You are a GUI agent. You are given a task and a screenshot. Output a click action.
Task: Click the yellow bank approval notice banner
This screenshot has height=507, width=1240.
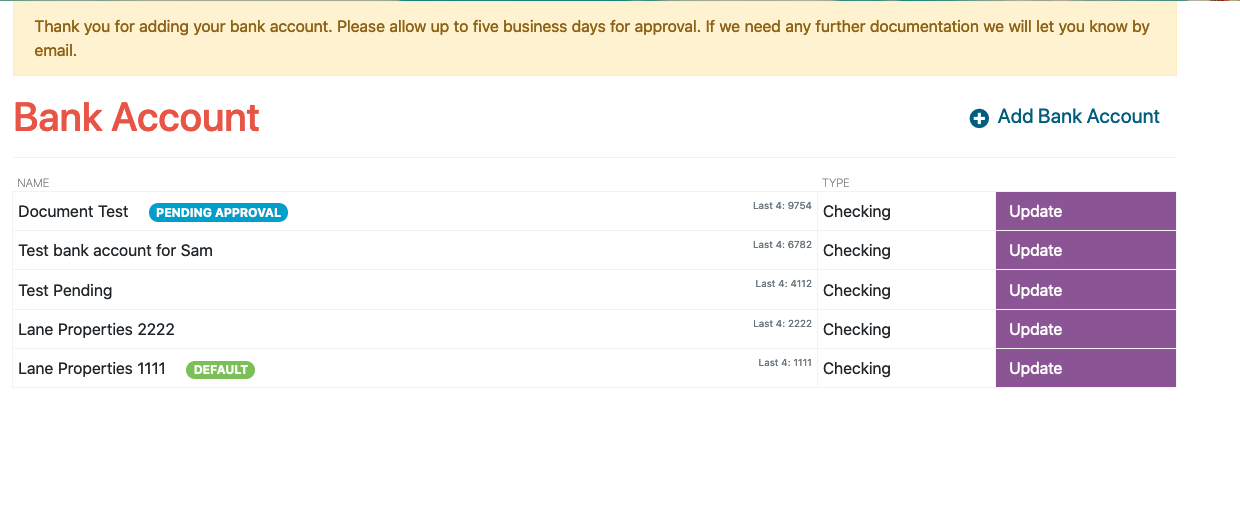594,38
